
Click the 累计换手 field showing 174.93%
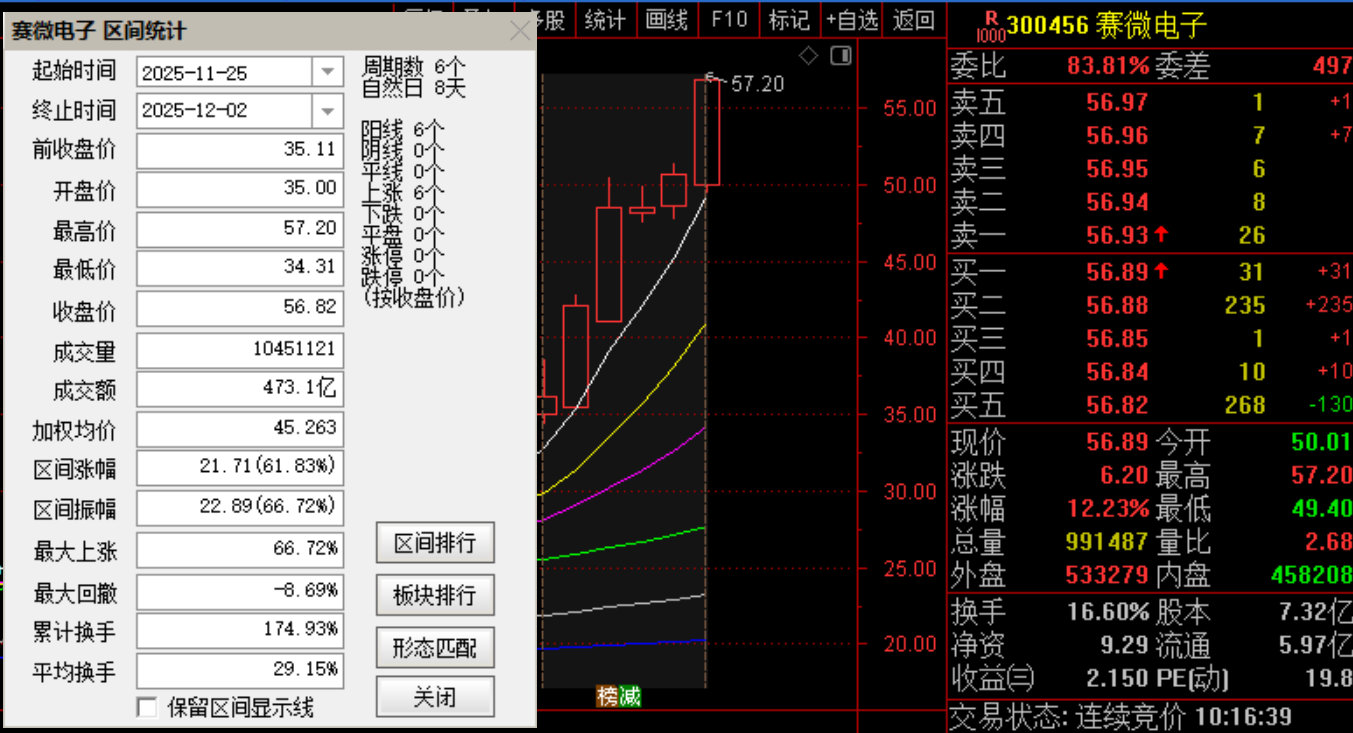click(x=240, y=631)
